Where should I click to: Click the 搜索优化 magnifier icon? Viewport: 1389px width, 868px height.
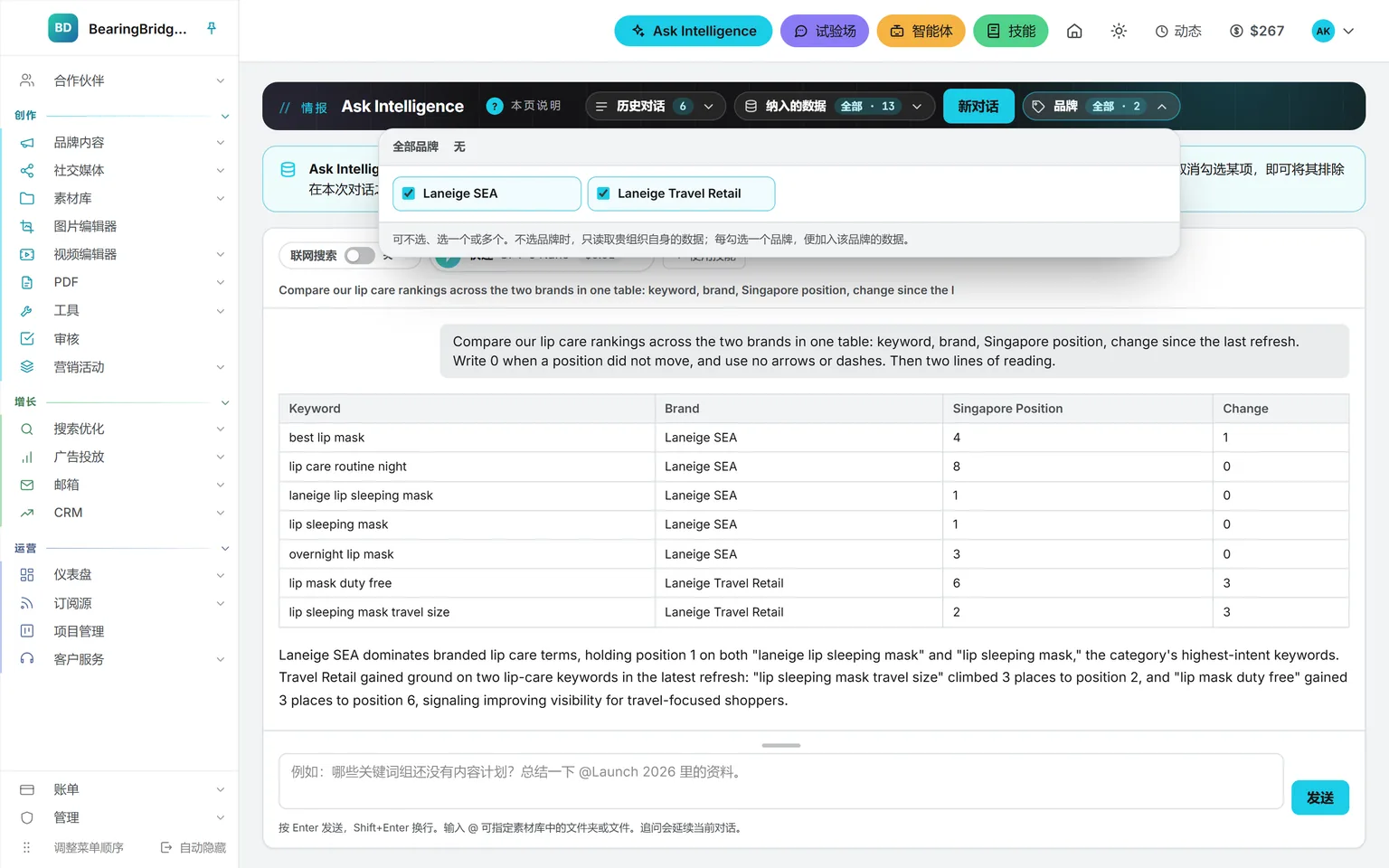point(27,429)
